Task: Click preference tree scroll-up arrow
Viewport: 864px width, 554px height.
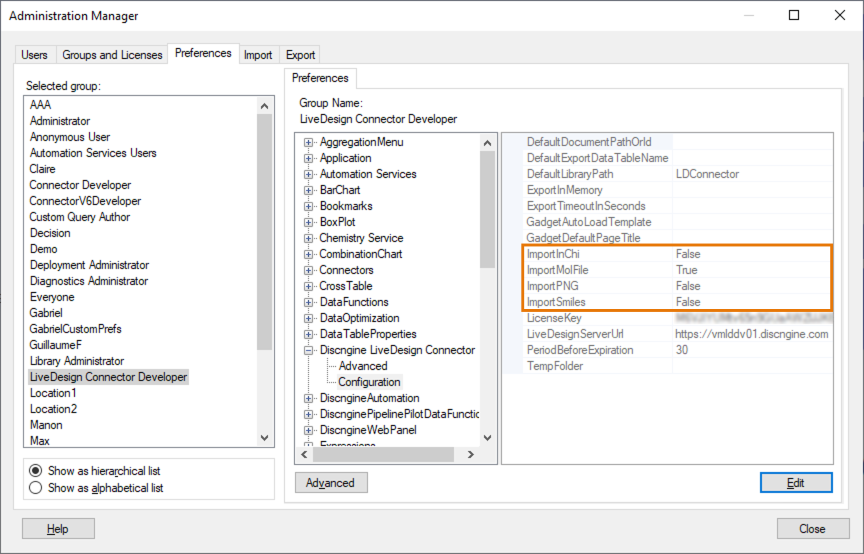Action: point(487,143)
